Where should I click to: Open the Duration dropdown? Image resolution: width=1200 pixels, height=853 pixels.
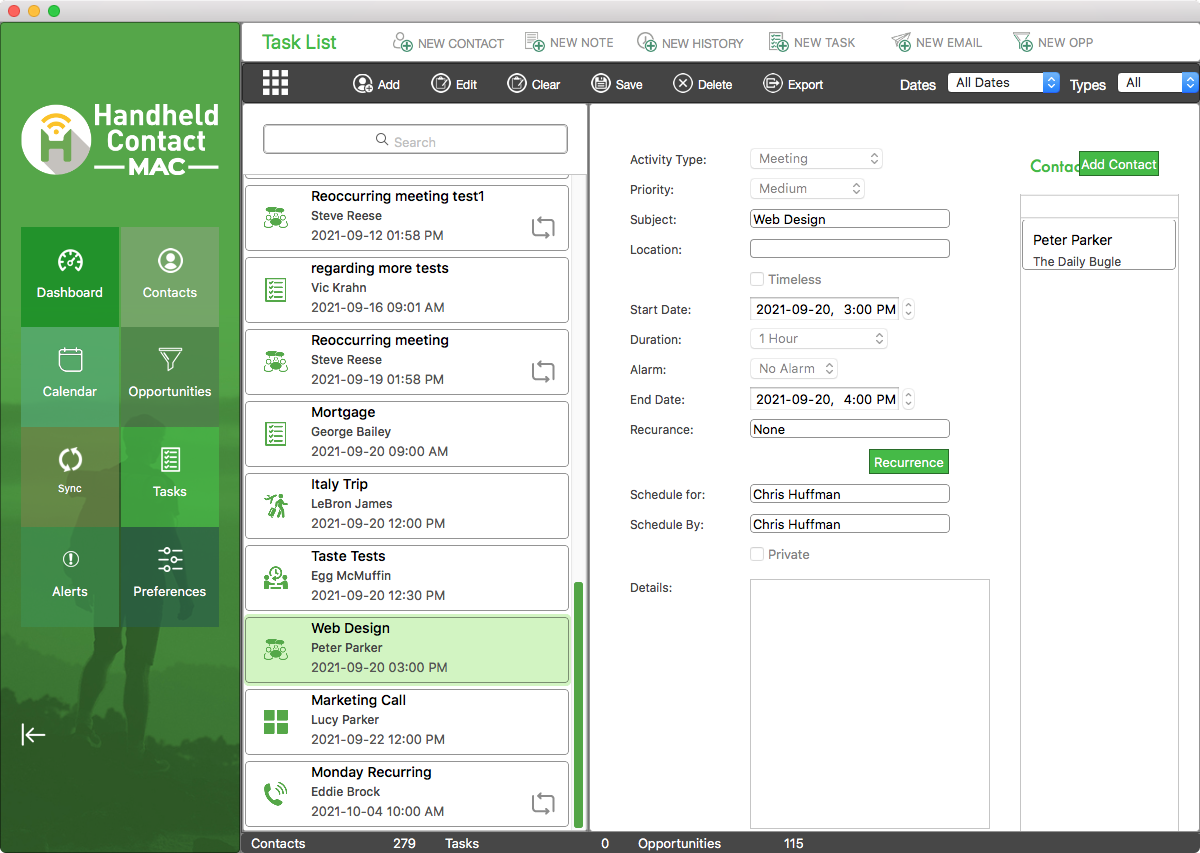click(819, 339)
